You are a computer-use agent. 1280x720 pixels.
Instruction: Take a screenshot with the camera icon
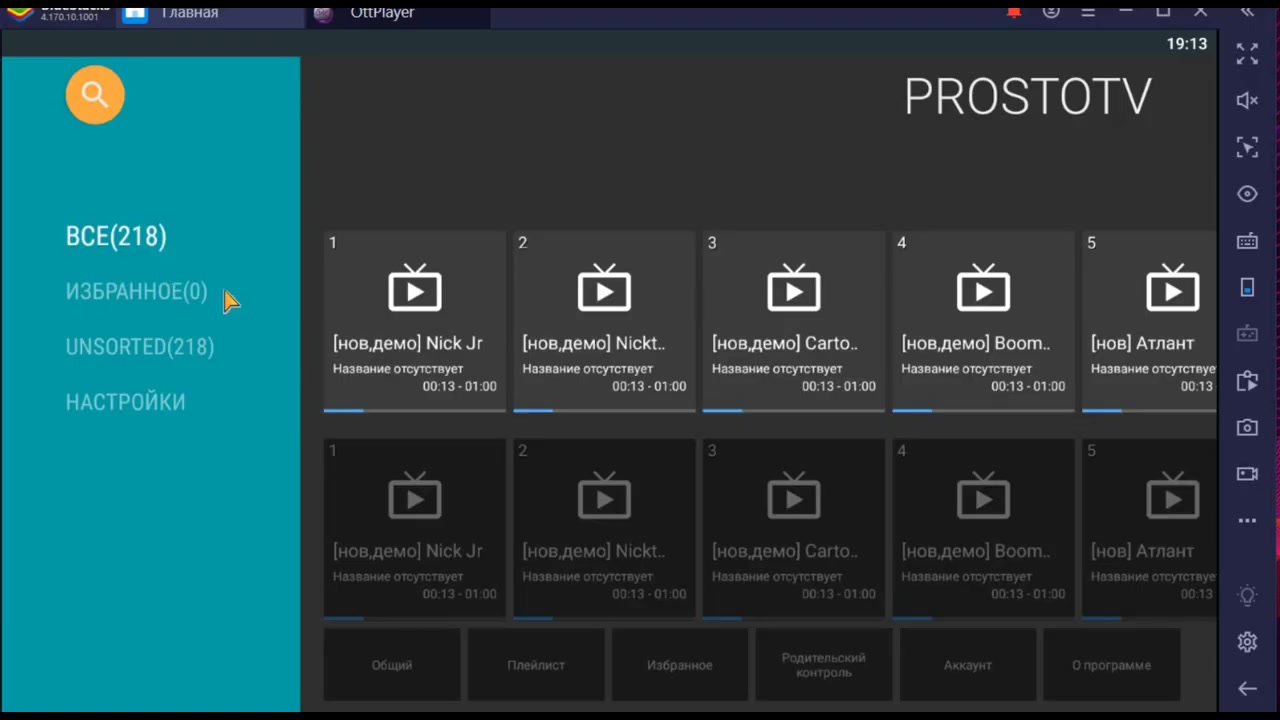pyautogui.click(x=1247, y=427)
